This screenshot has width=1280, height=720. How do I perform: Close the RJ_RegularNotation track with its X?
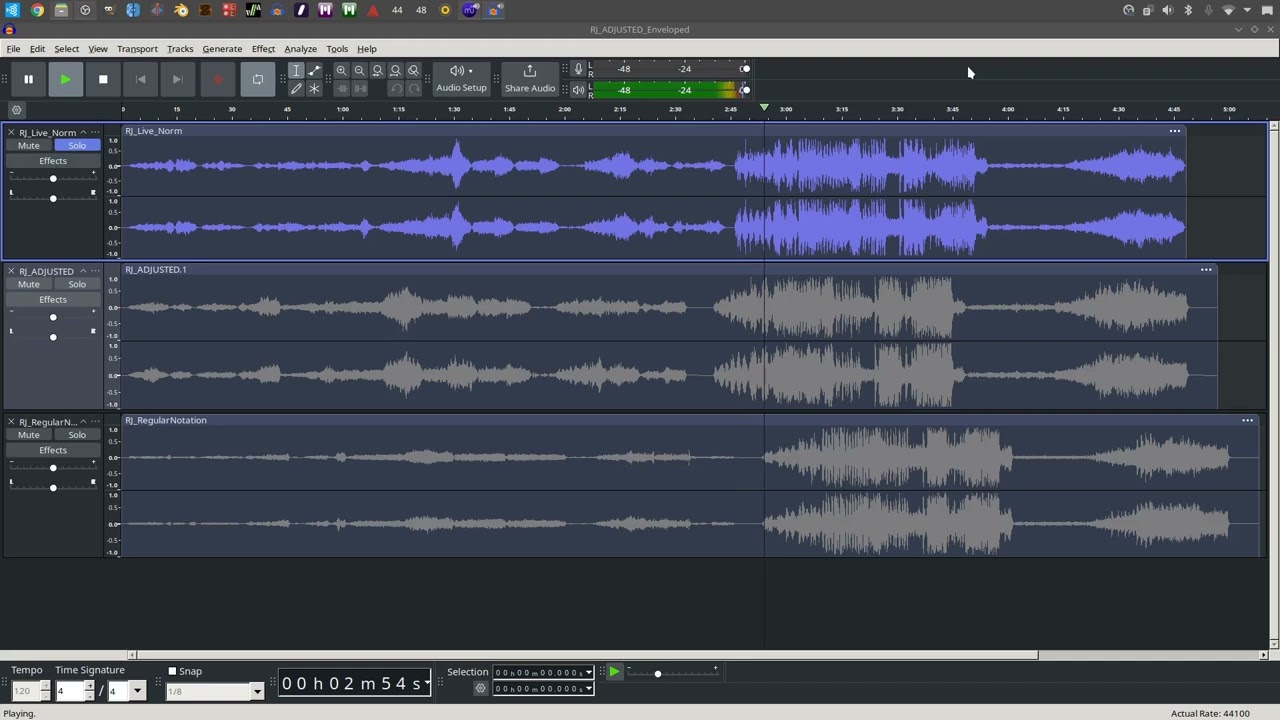click(11, 422)
